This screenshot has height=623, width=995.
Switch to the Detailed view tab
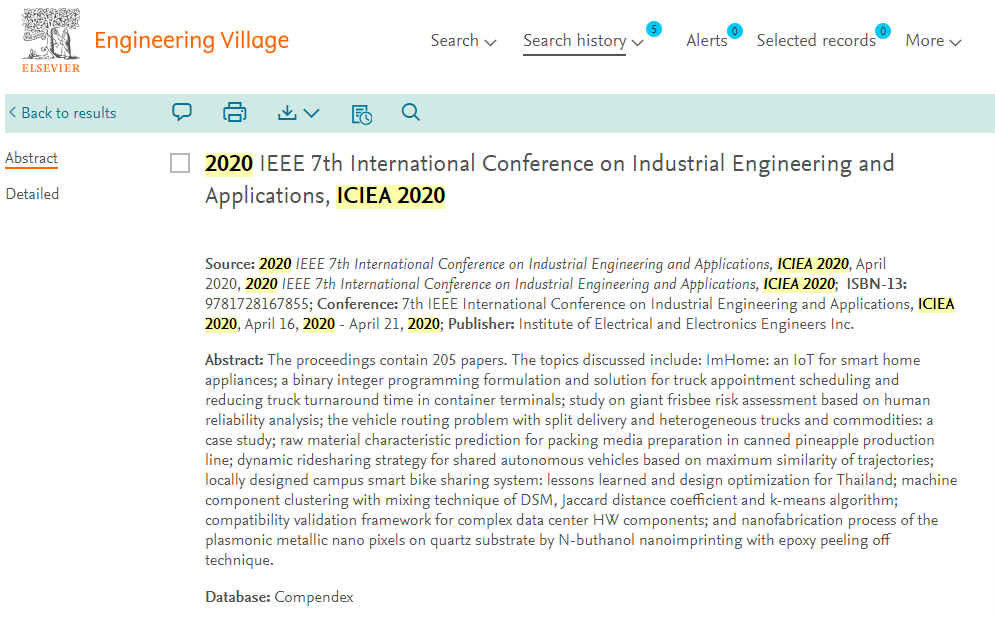pos(32,194)
